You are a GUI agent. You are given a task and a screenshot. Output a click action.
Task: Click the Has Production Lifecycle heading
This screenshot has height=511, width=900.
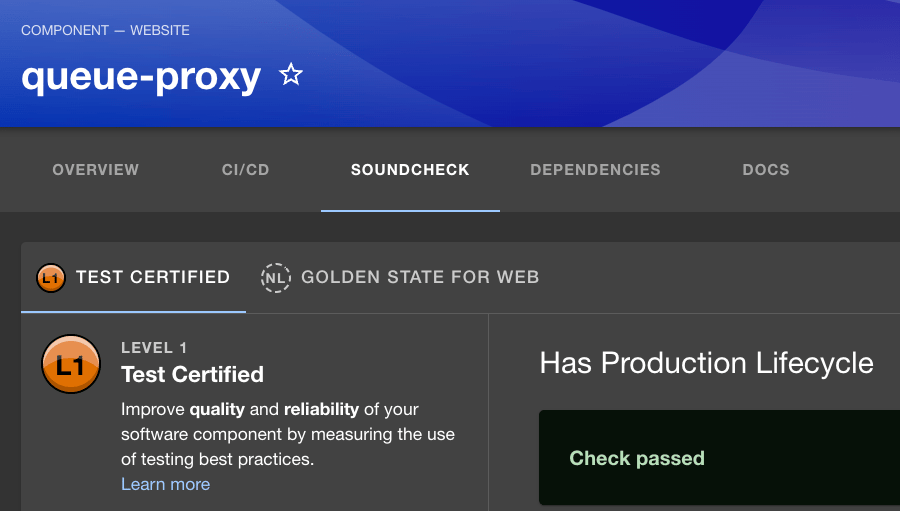pos(707,363)
